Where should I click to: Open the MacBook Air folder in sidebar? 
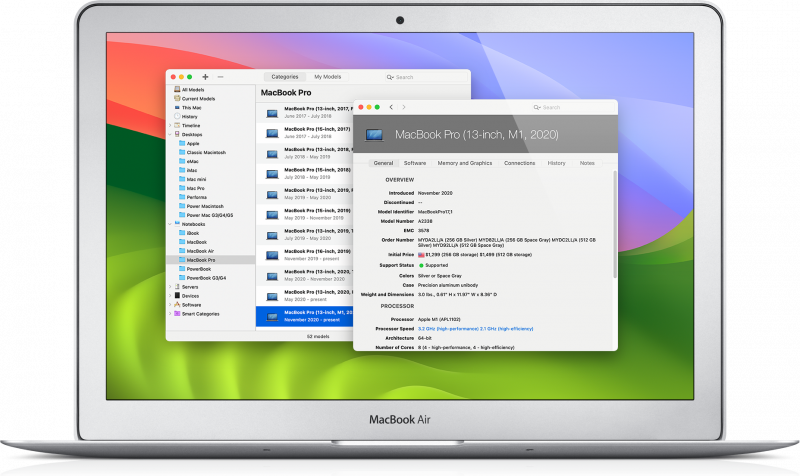tap(200, 251)
